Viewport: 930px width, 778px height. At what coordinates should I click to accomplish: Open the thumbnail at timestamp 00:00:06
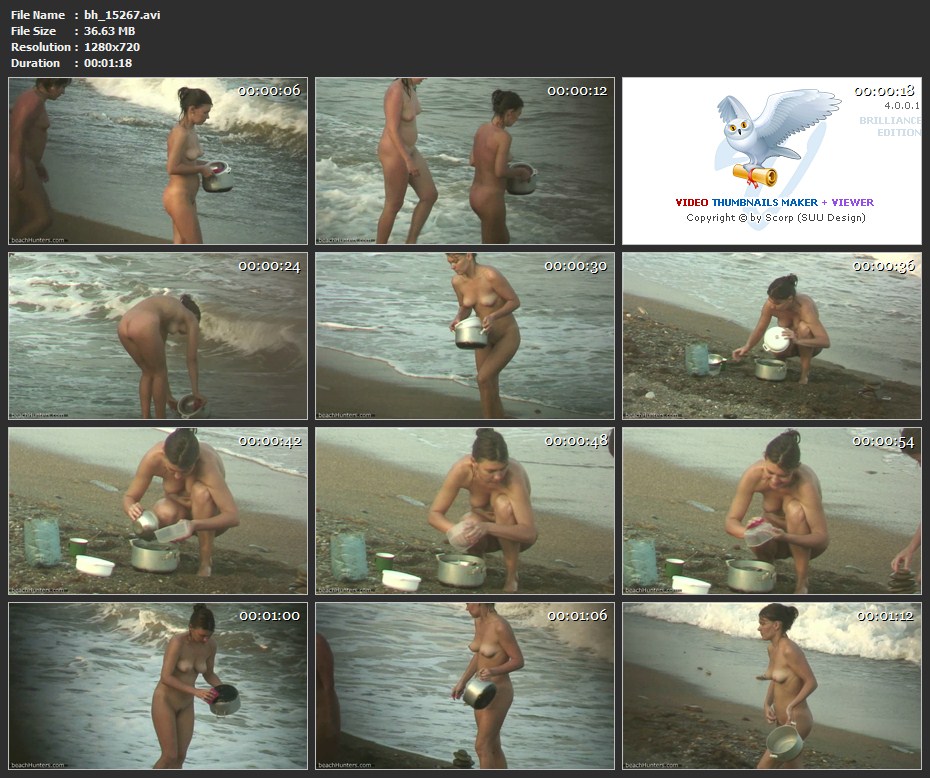pos(158,161)
